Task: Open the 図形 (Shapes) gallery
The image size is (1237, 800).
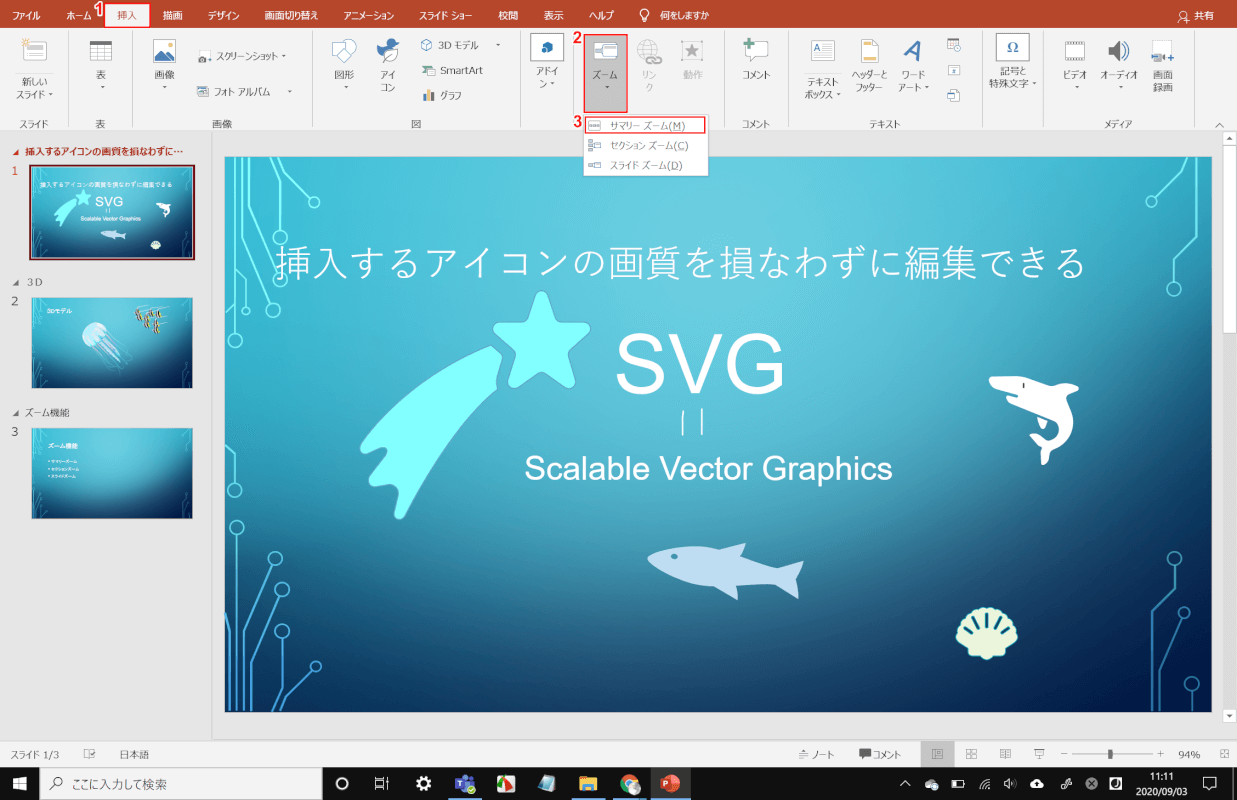Action: click(x=344, y=68)
